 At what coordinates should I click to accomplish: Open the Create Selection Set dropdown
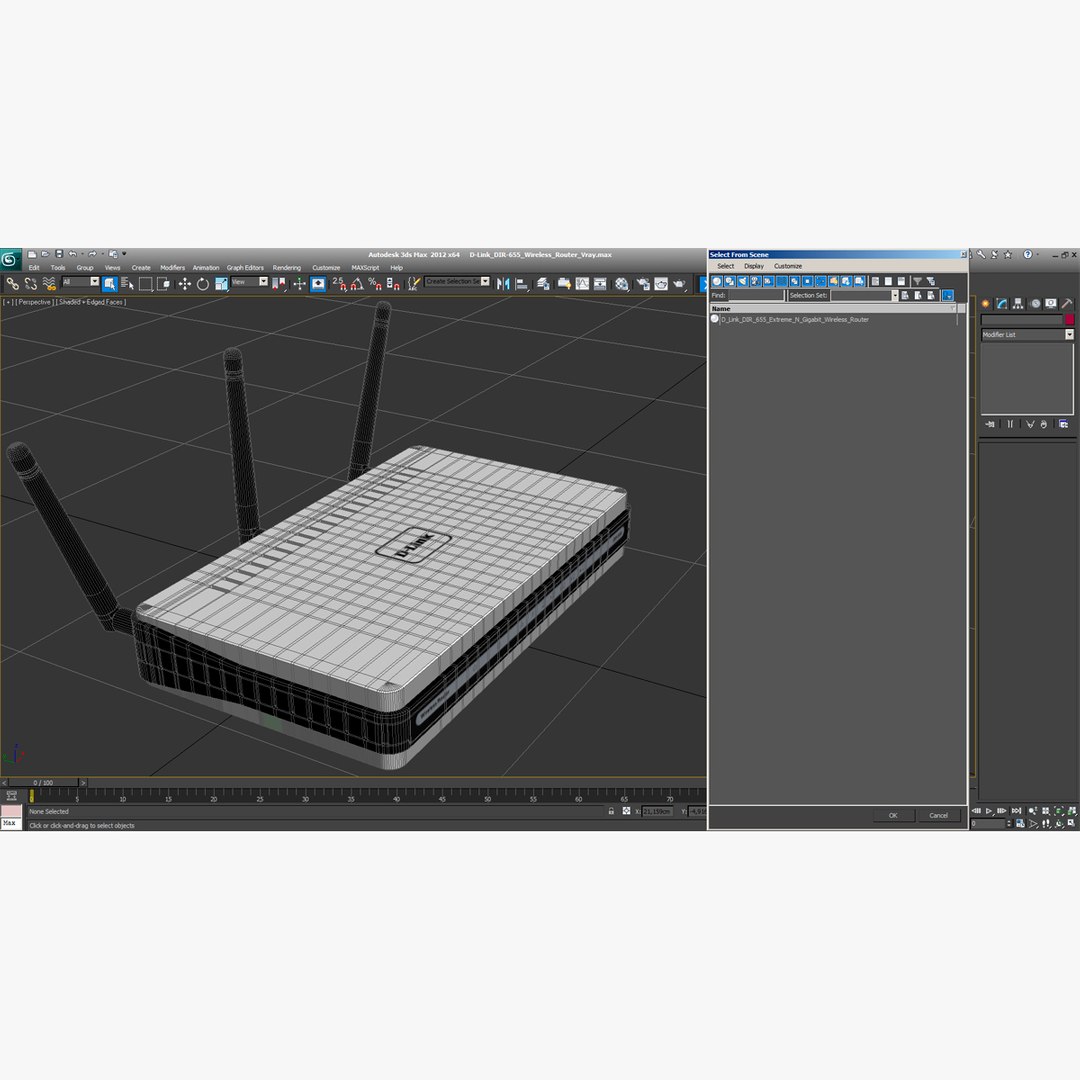(x=457, y=282)
